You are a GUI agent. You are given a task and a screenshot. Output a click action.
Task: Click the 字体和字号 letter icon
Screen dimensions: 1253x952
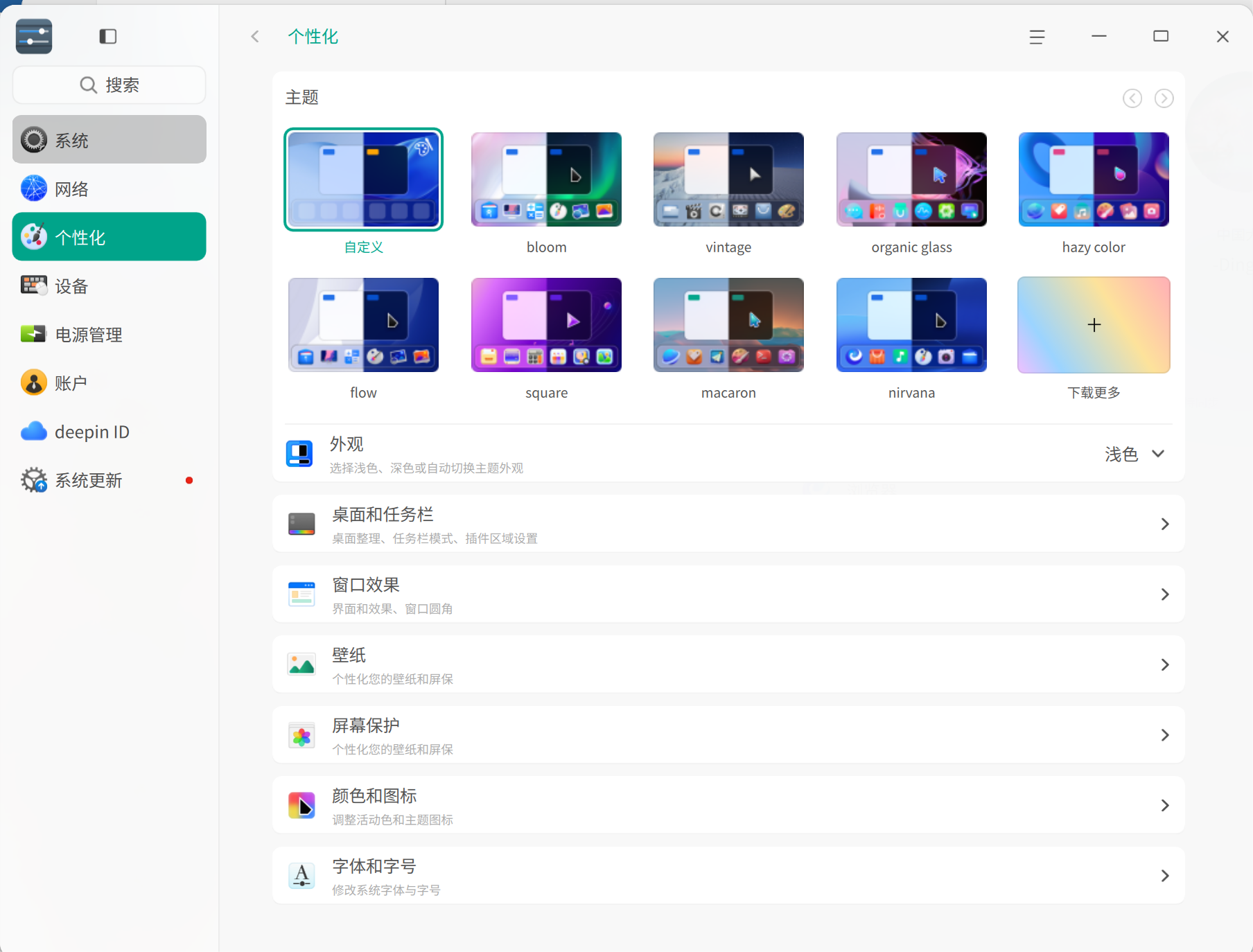[301, 876]
